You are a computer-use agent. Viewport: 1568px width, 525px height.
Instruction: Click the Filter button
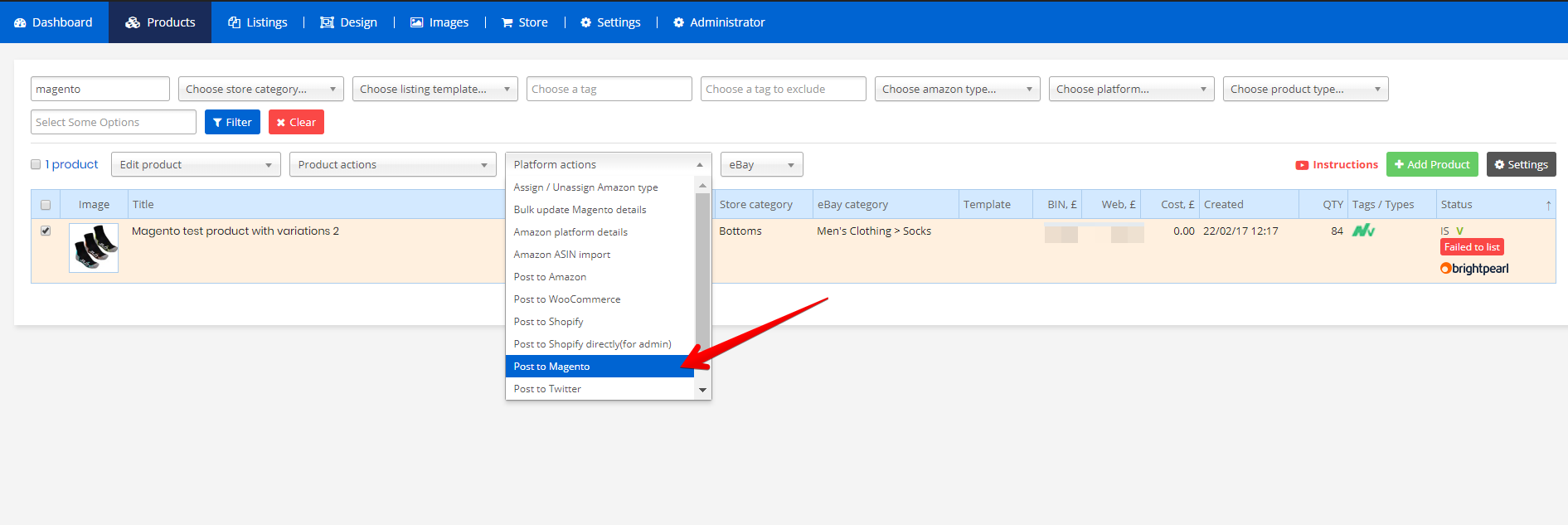232,122
